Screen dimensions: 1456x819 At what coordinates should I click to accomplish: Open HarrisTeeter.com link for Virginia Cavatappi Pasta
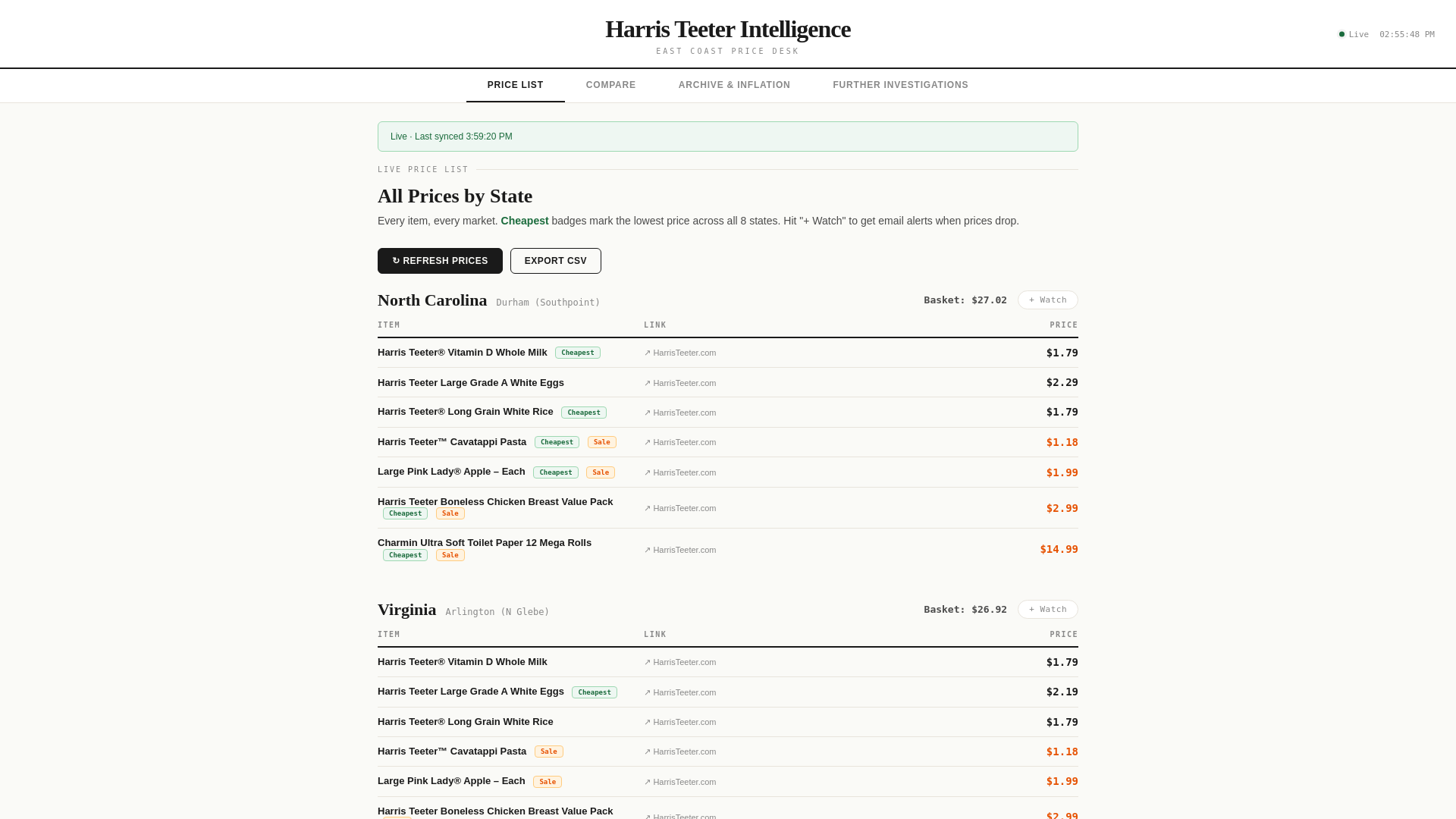[x=680, y=752]
